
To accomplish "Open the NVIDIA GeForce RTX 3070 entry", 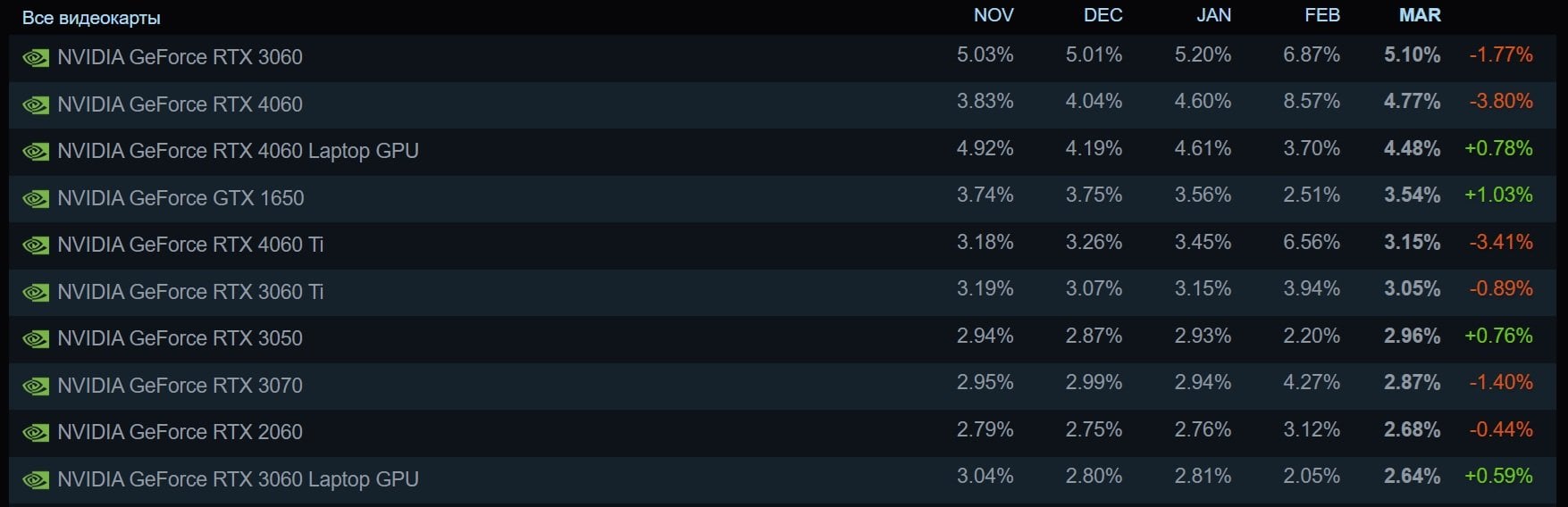I will tap(784, 386).
